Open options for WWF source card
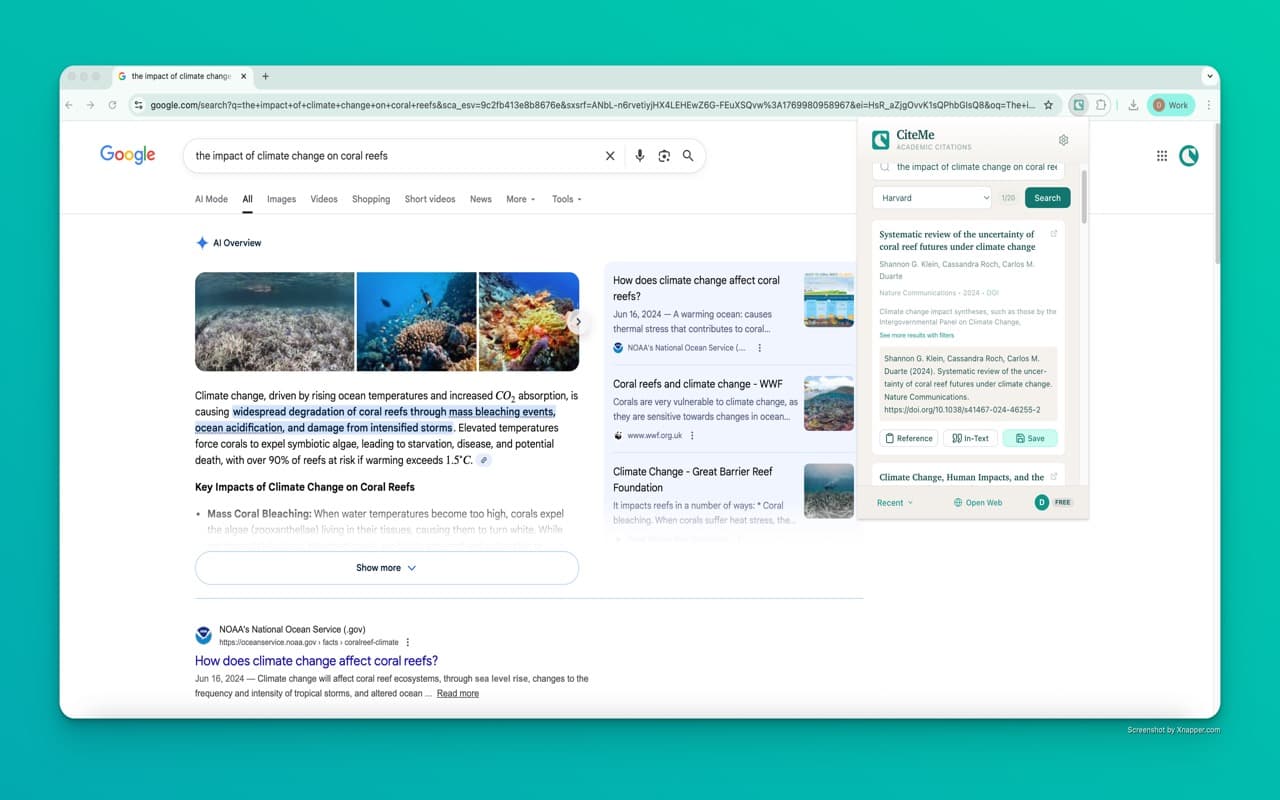The height and width of the screenshot is (800, 1280). coord(692,436)
